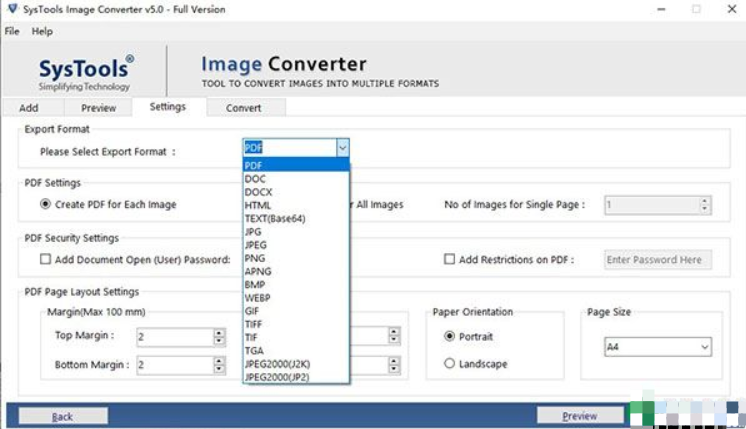Viewport: 746px width, 429px height.
Task: Click the SysTools logo
Action: [x=85, y=73]
